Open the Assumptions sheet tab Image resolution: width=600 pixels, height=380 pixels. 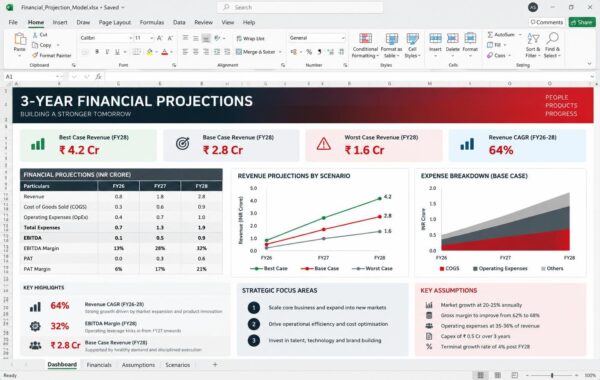click(x=138, y=365)
